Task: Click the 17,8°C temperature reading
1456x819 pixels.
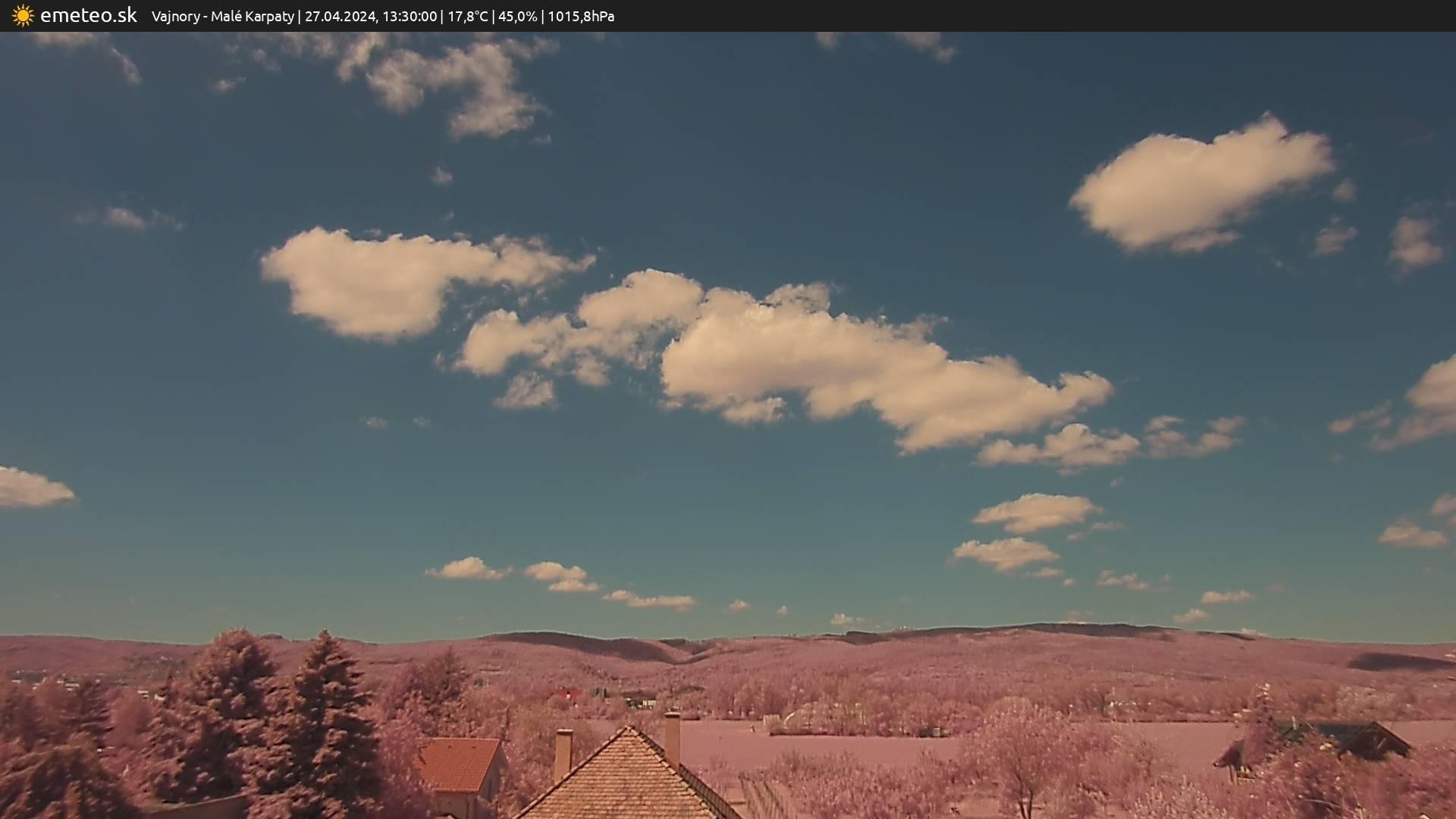Action: (467, 16)
